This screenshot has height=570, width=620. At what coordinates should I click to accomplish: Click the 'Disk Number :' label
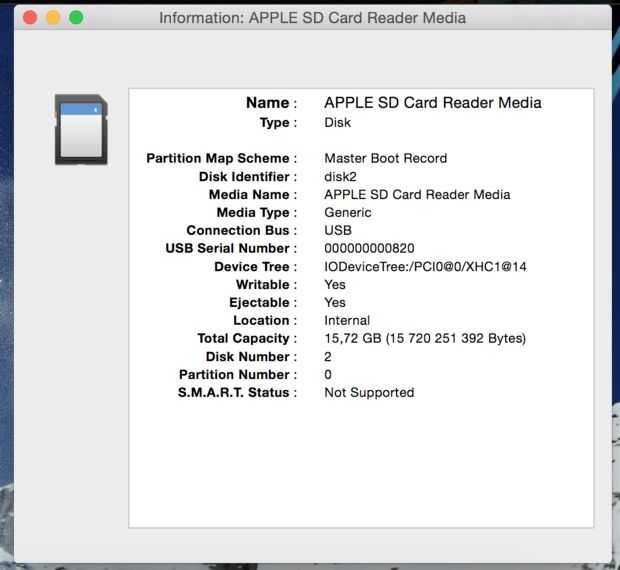251,357
